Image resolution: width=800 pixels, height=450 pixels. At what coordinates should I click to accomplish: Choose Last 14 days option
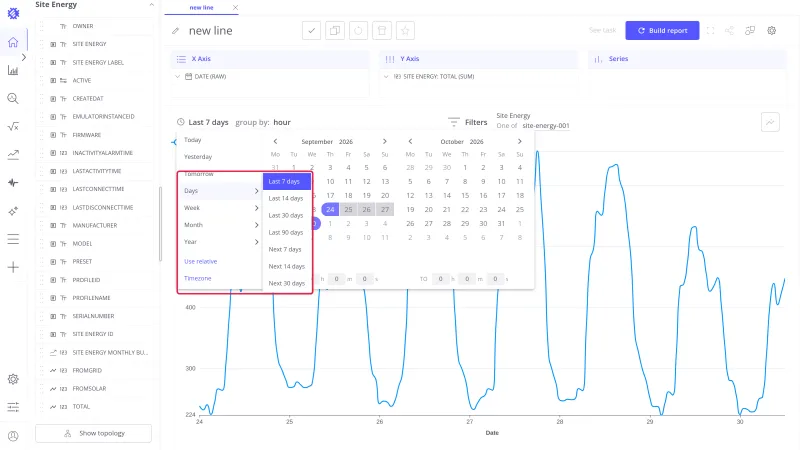click(x=287, y=198)
